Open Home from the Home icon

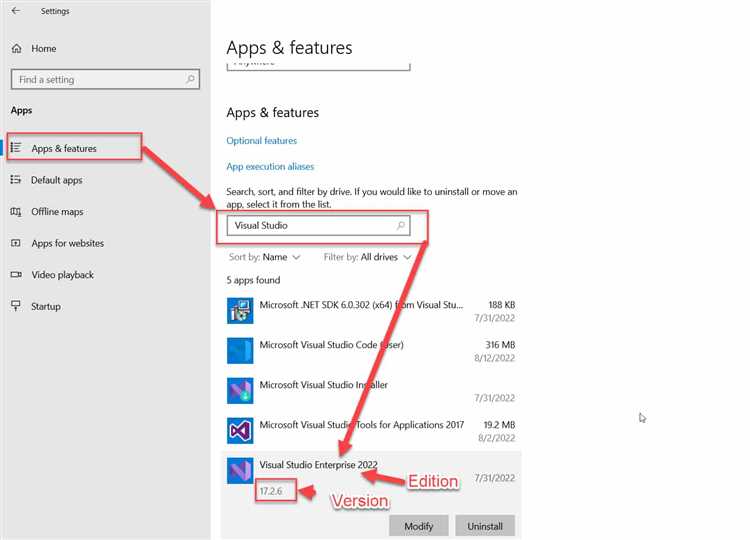(x=17, y=48)
